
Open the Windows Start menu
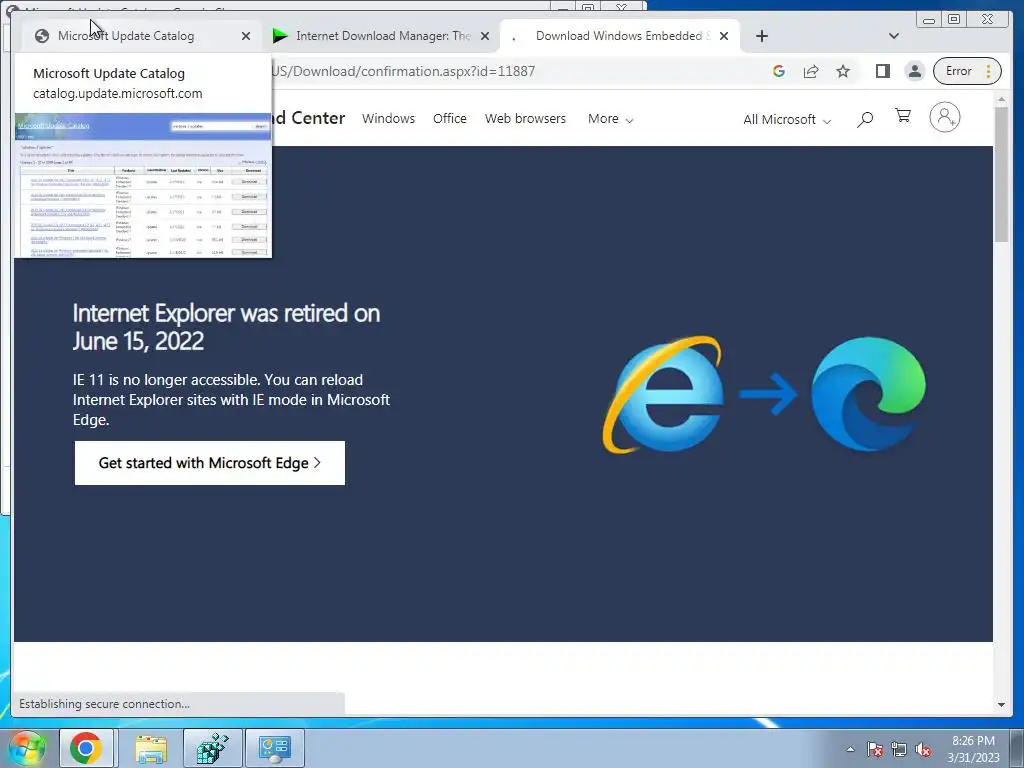(x=26, y=748)
